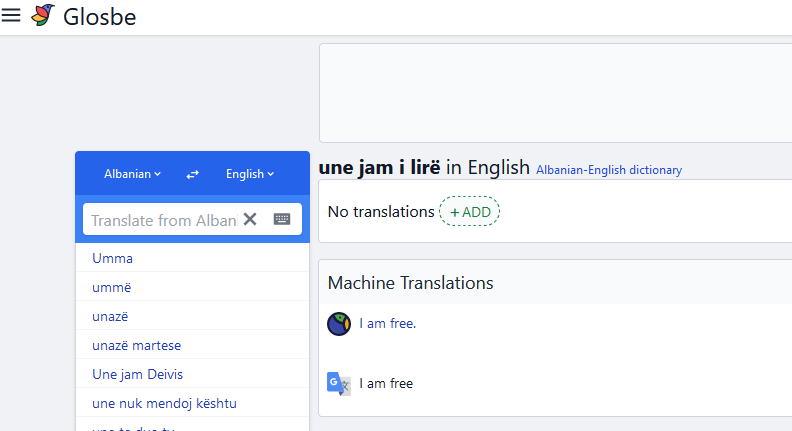This screenshot has height=431, width=792.
Task: Open the hamburger menu
Action: point(11,15)
